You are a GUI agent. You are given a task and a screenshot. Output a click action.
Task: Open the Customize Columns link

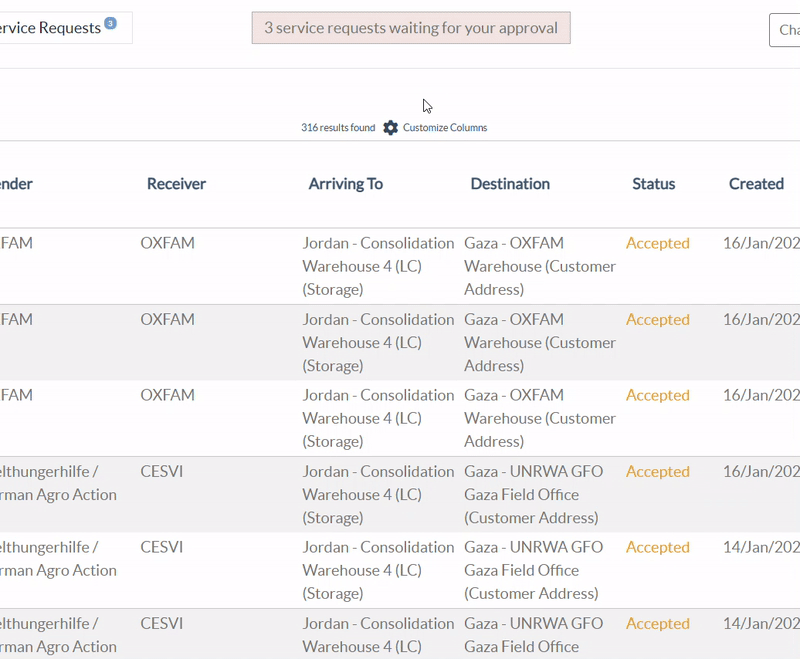click(445, 128)
